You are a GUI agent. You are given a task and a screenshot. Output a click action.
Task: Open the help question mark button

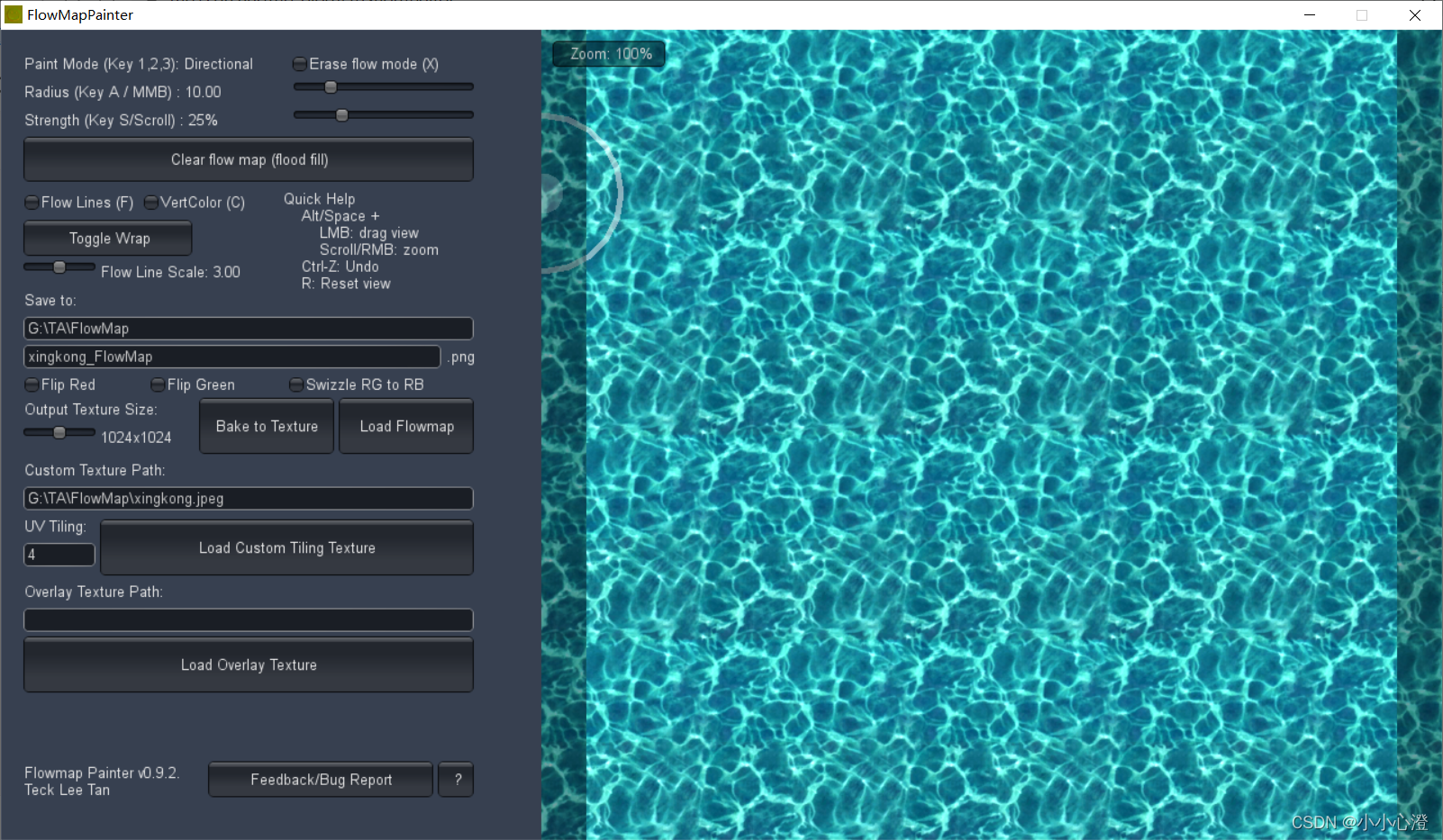(455, 780)
